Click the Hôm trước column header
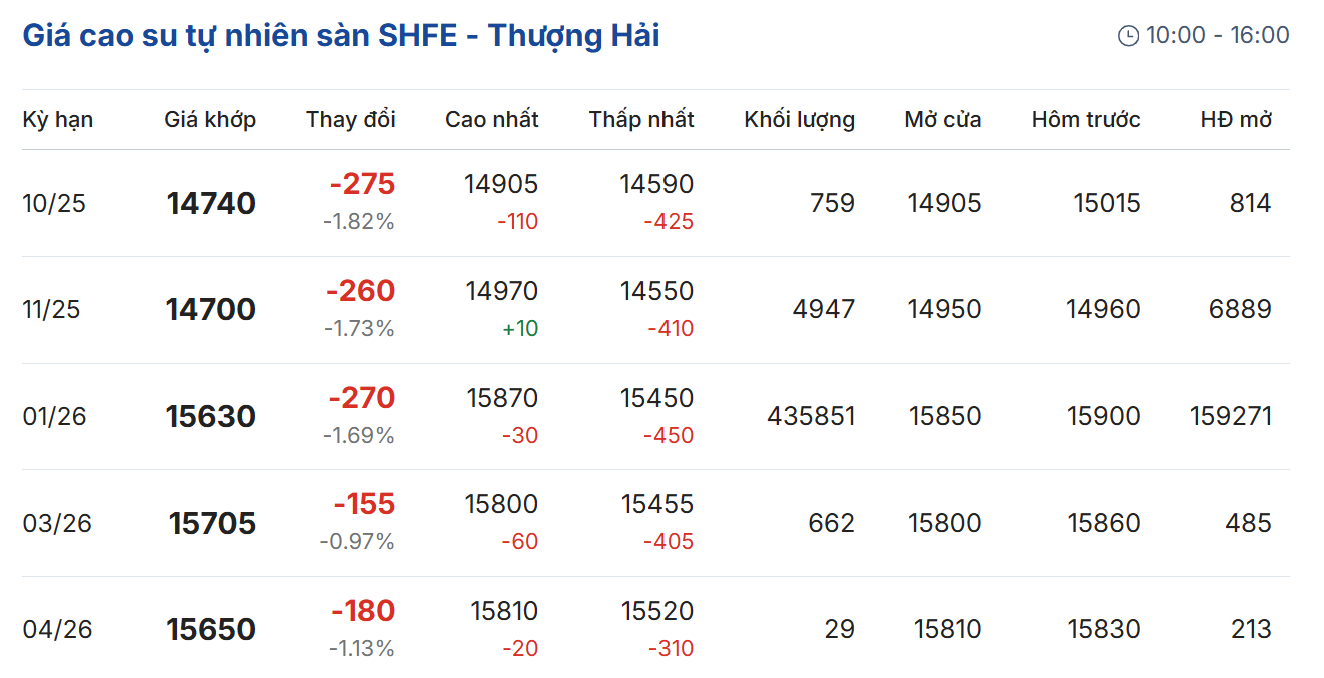Image resolution: width=1324 pixels, height=678 pixels. pyautogui.click(x=1086, y=120)
